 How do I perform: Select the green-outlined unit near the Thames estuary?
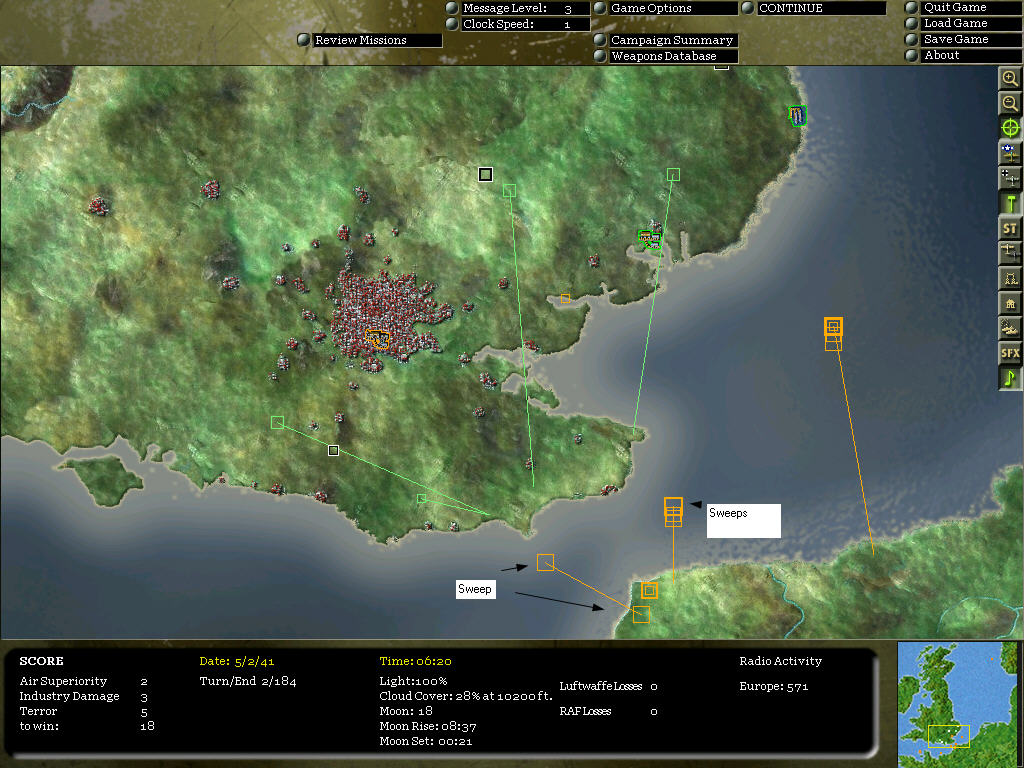[x=650, y=239]
